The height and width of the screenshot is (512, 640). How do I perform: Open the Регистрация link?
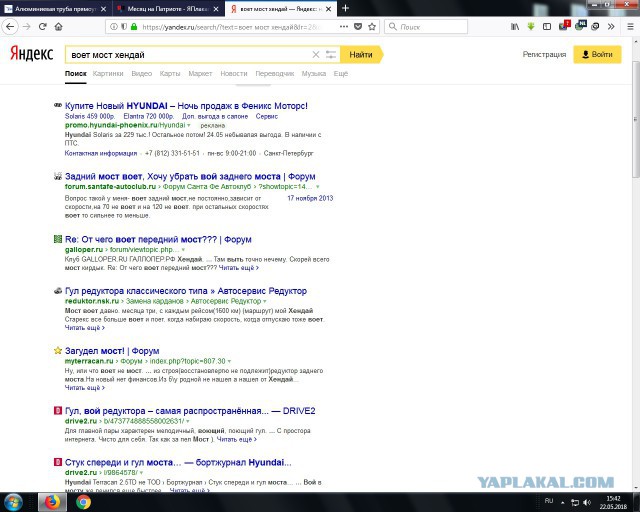pyautogui.click(x=544, y=54)
